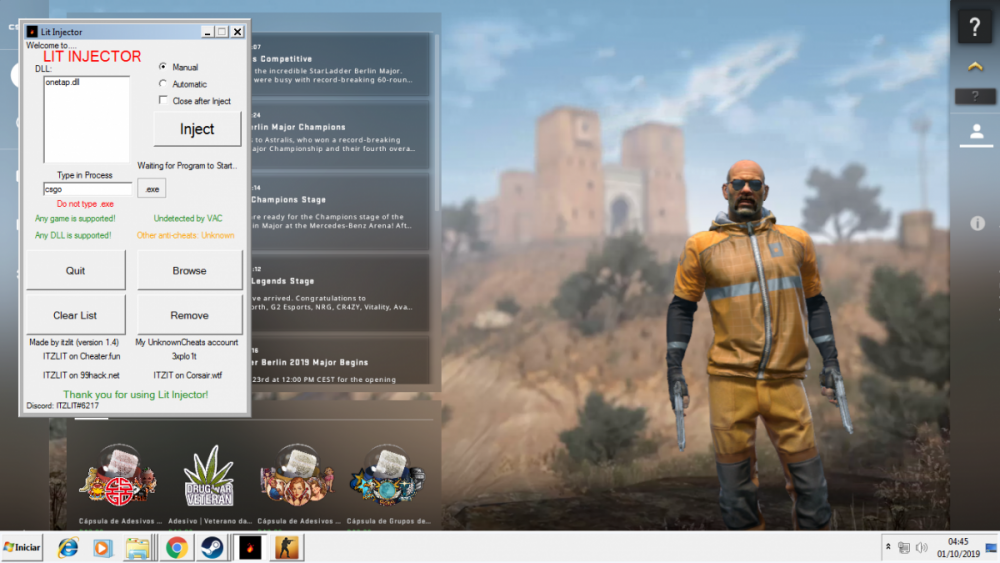The image size is (1000, 563).
Task: Enable Close after Inject checkbox
Action: click(x=163, y=100)
